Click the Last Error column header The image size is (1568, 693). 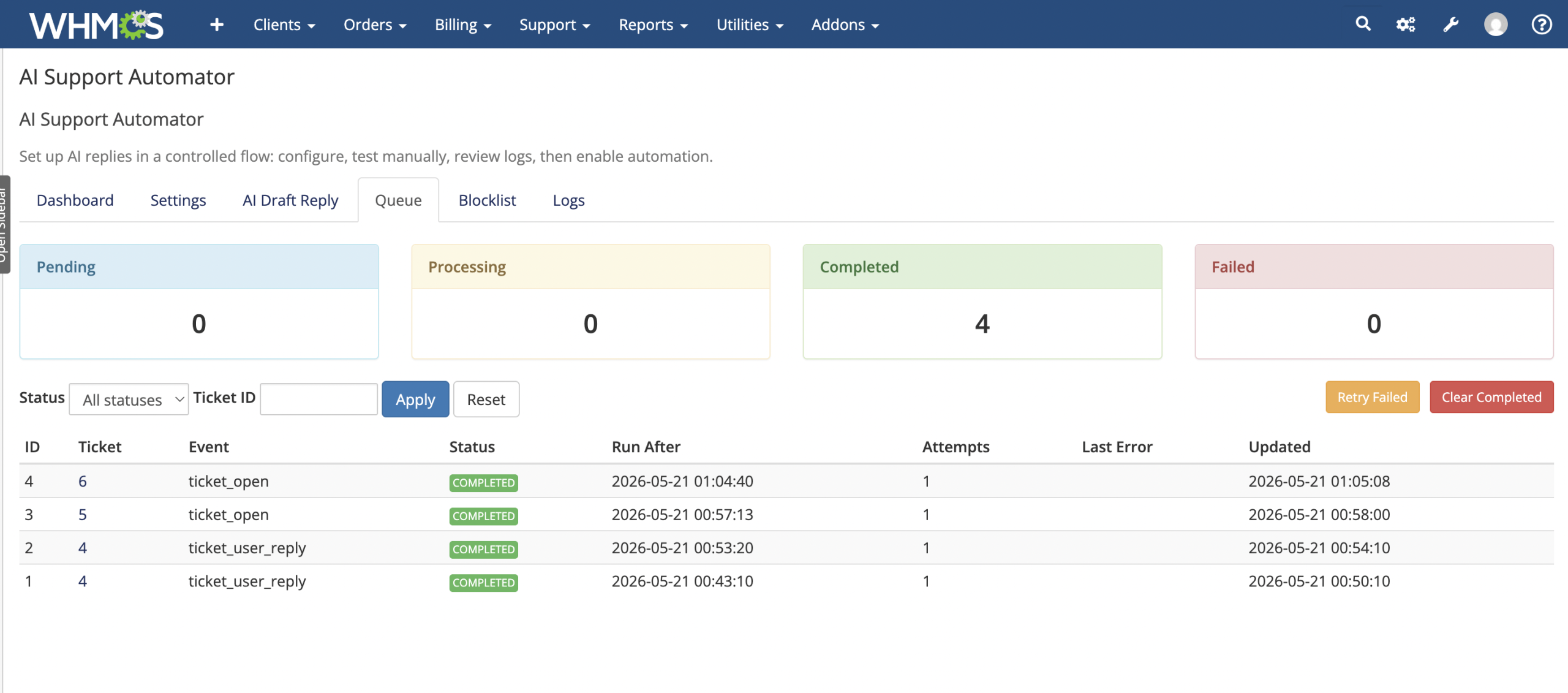[1117, 447]
